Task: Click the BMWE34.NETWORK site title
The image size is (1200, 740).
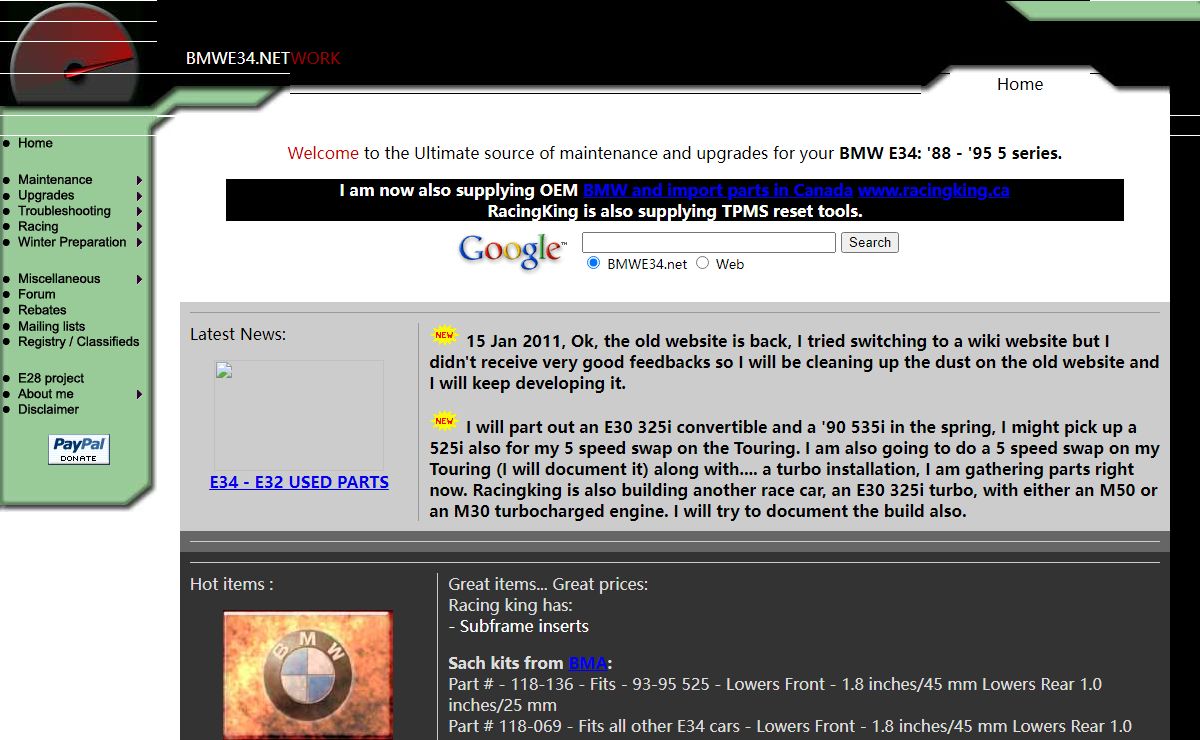Action: [x=263, y=58]
